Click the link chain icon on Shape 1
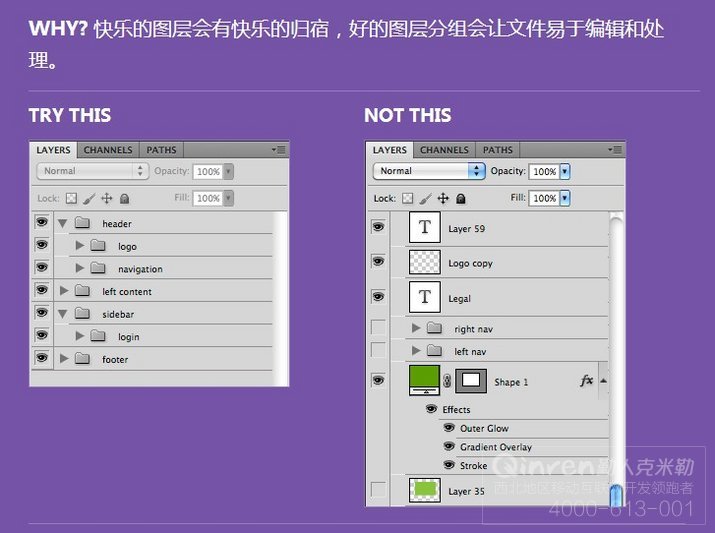The height and width of the screenshot is (533, 715). [x=447, y=381]
